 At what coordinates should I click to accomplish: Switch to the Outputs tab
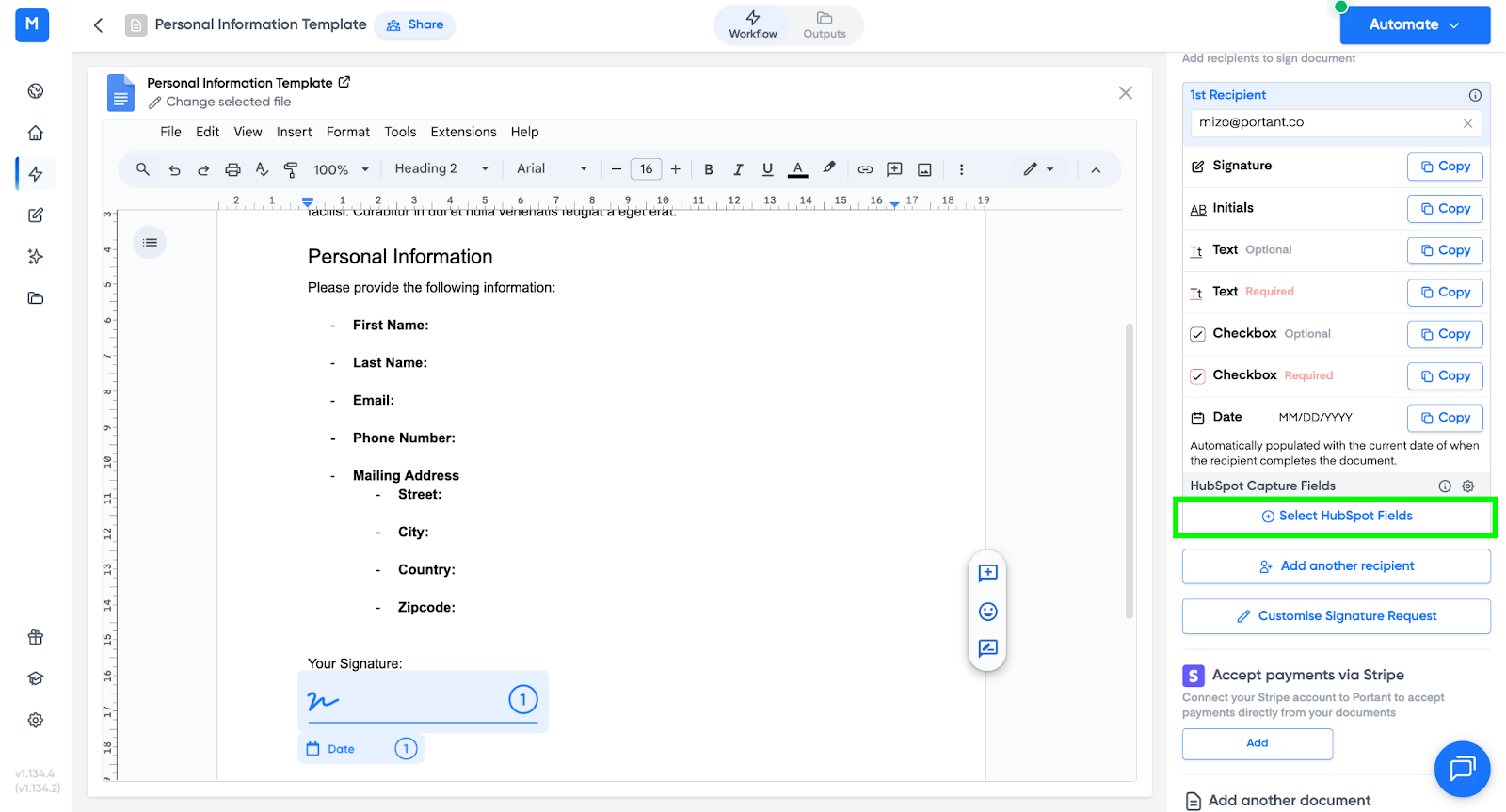click(x=825, y=24)
